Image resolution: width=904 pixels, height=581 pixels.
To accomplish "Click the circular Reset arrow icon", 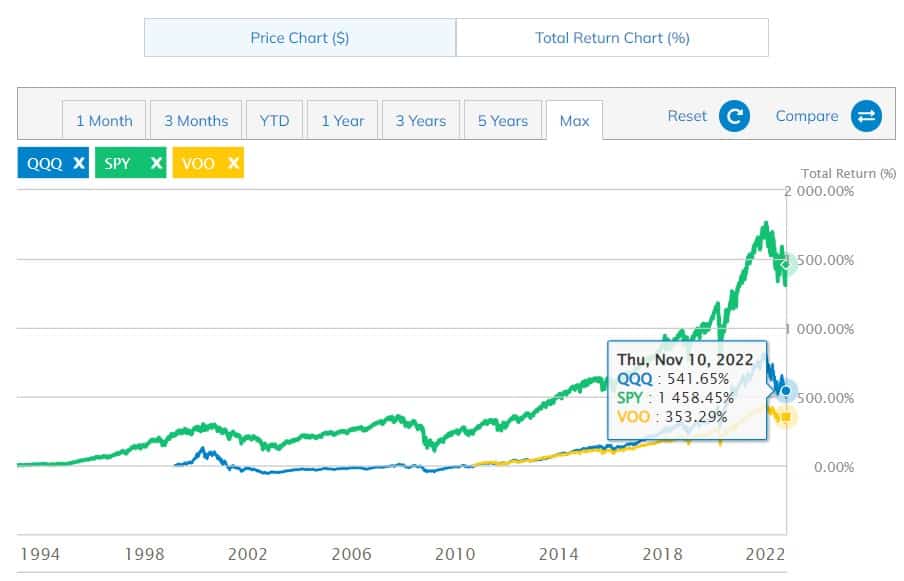I will 735,117.
